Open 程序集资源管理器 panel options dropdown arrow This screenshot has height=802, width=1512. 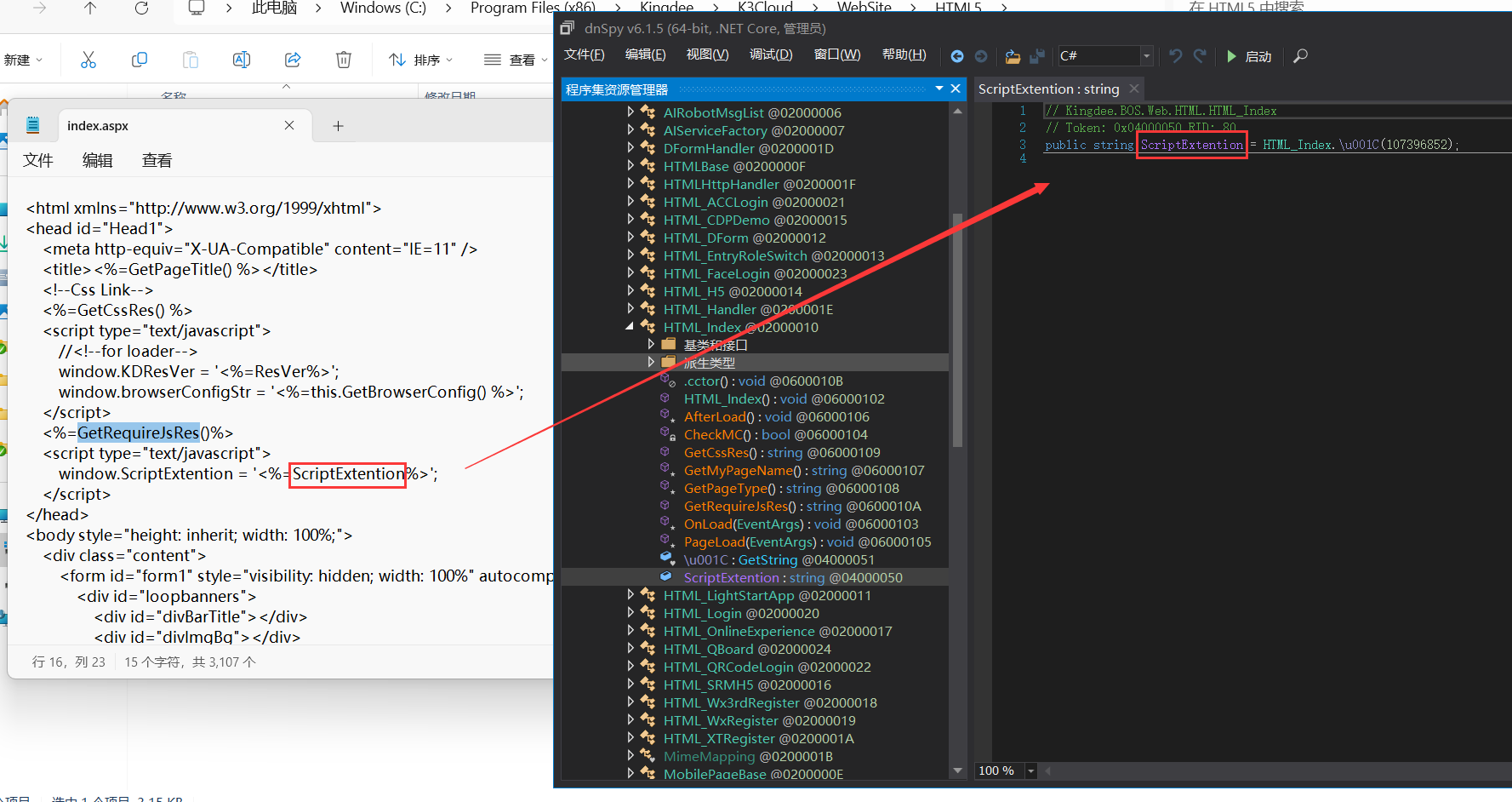pyautogui.click(x=939, y=89)
